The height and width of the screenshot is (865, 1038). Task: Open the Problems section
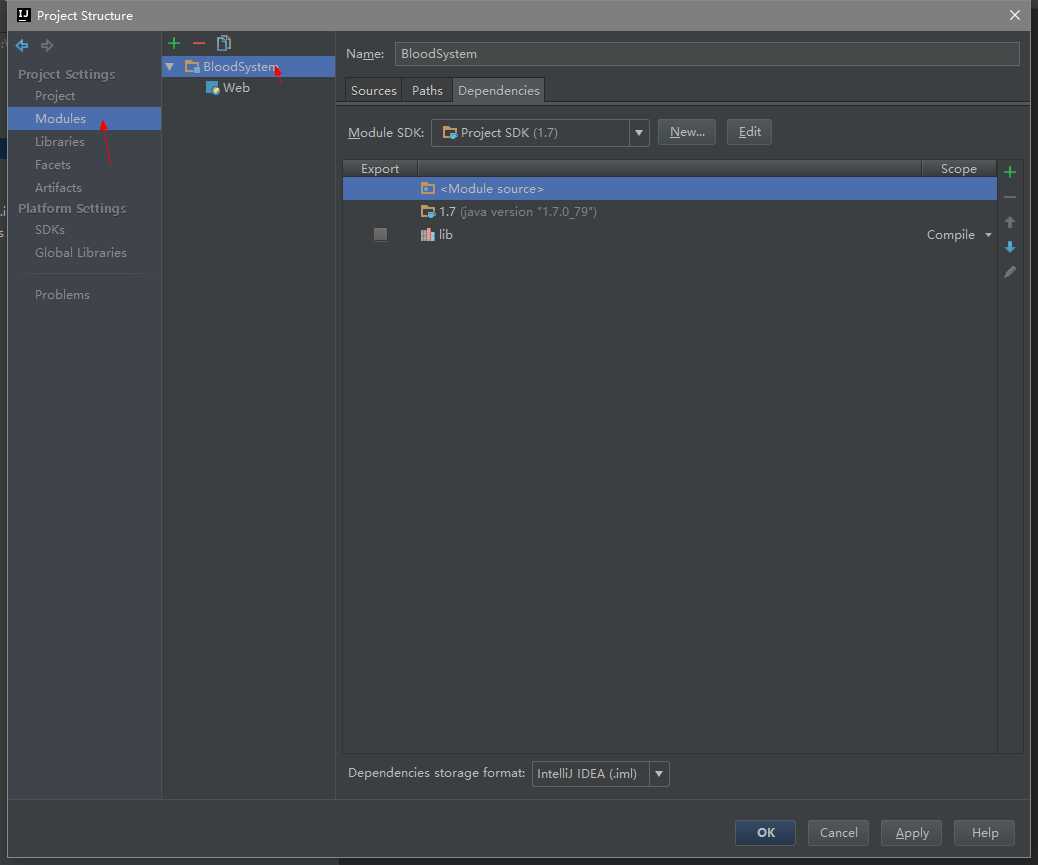click(x=62, y=295)
